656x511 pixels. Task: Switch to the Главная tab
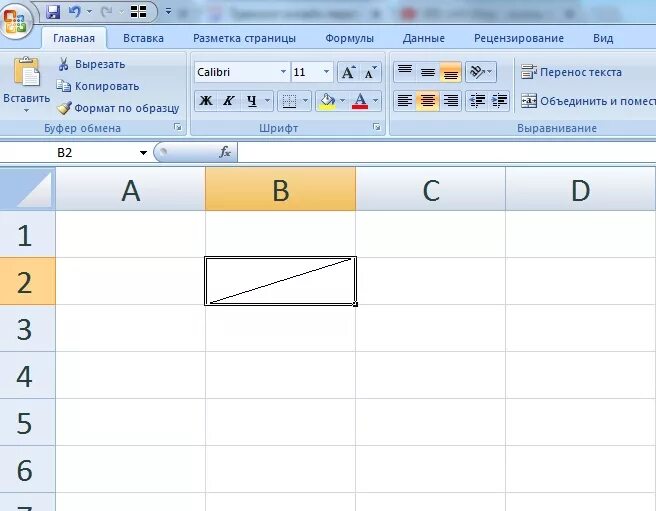(74, 39)
